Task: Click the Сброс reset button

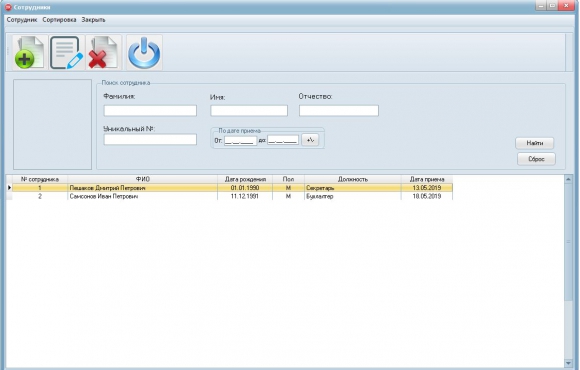Action: tap(536, 159)
